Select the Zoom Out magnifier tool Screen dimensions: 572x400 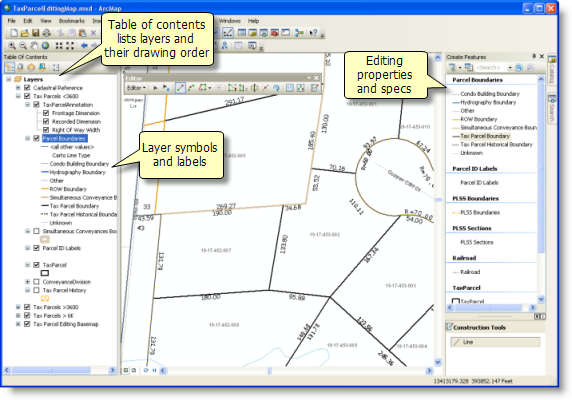pyautogui.click(x=23, y=46)
